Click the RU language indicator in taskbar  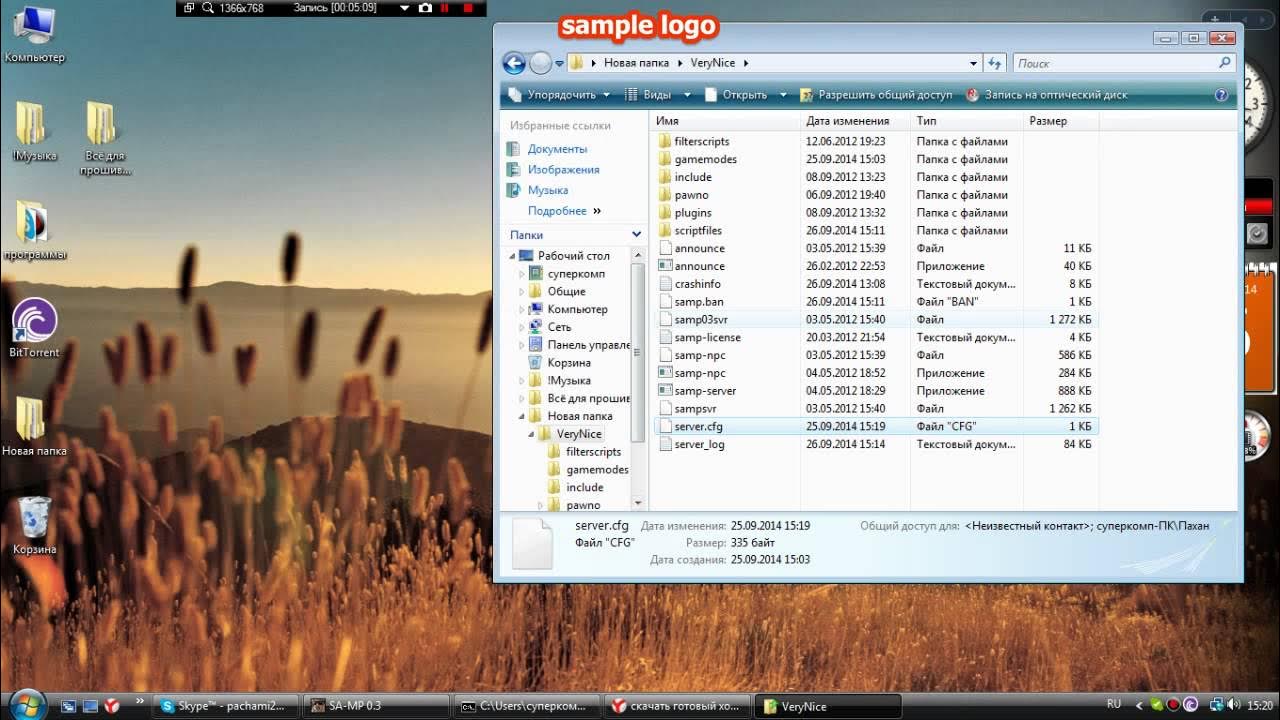(1114, 705)
